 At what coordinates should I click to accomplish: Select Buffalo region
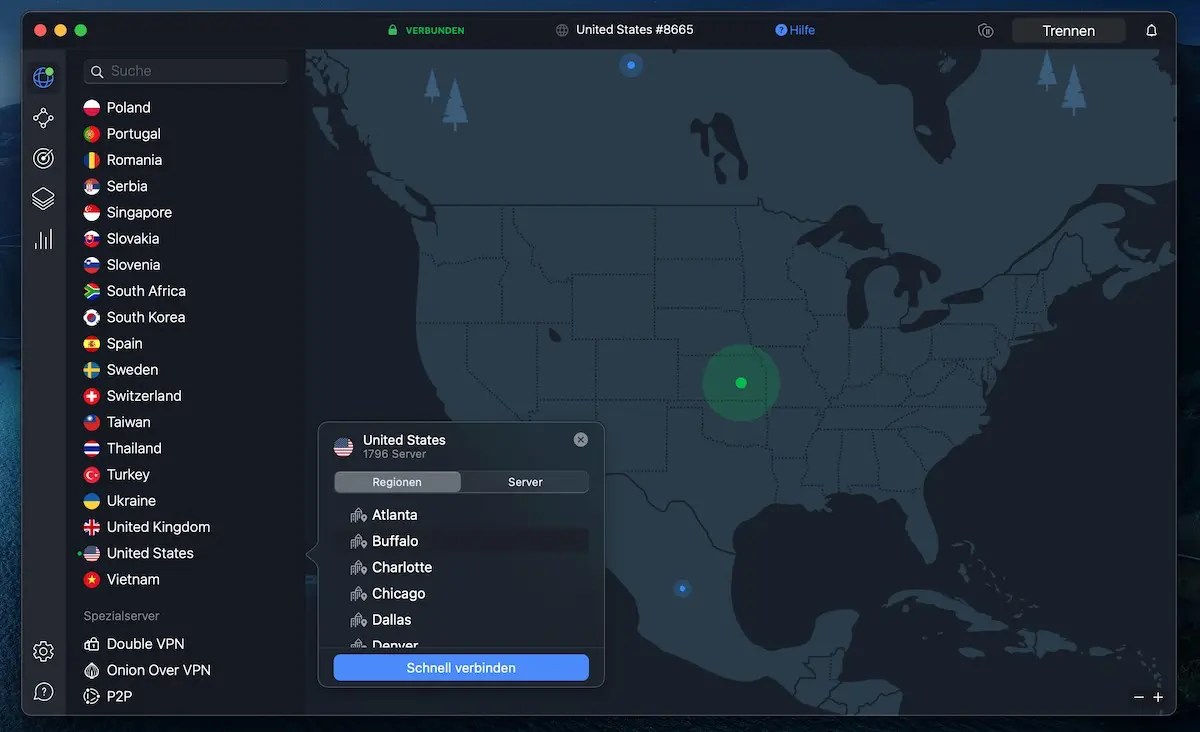click(x=461, y=541)
